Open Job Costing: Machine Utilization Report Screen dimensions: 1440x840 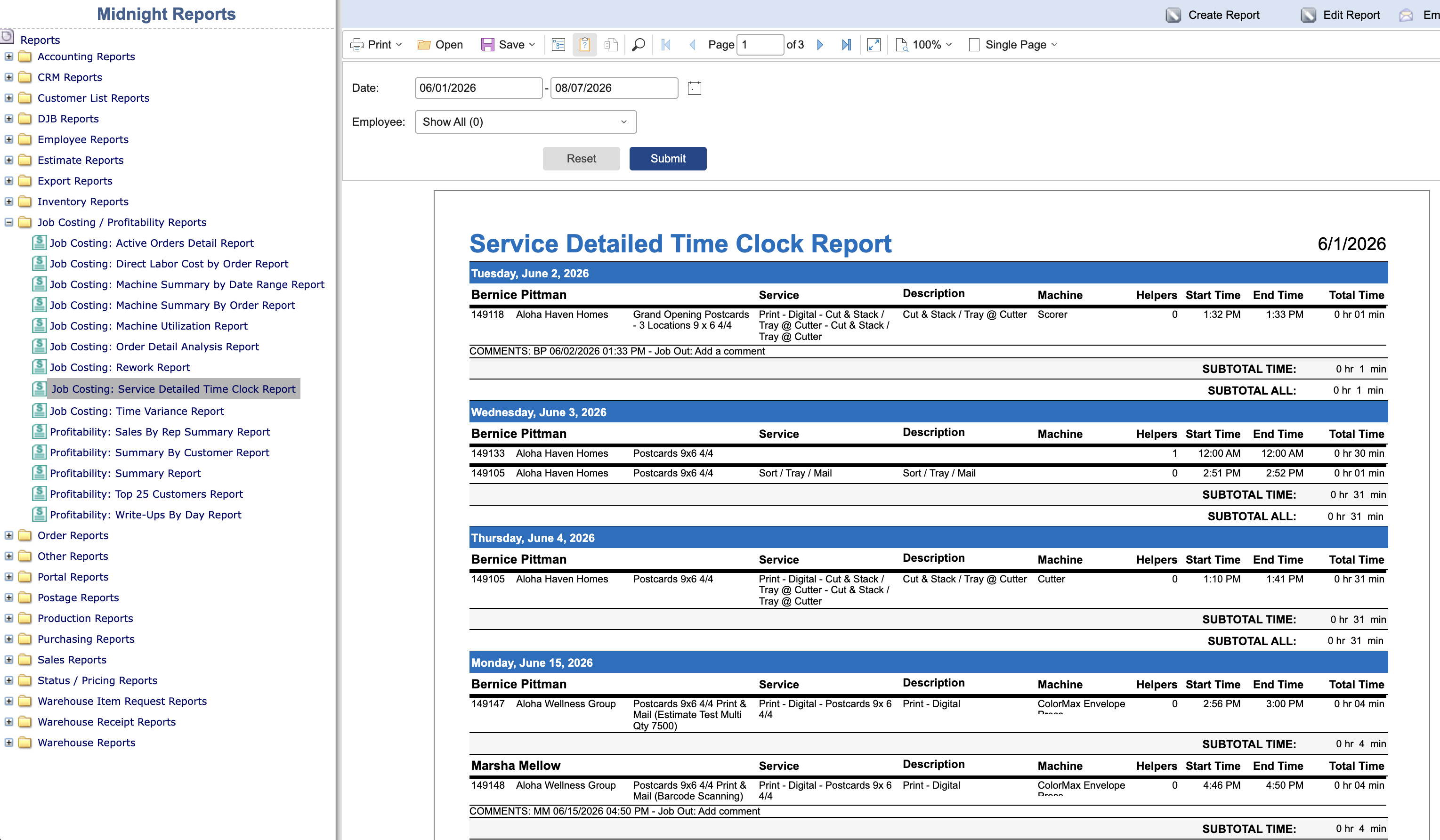(x=149, y=326)
